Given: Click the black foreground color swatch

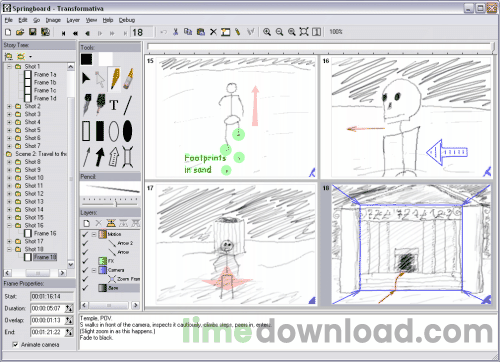Looking at the screenshot, I should (87, 59).
